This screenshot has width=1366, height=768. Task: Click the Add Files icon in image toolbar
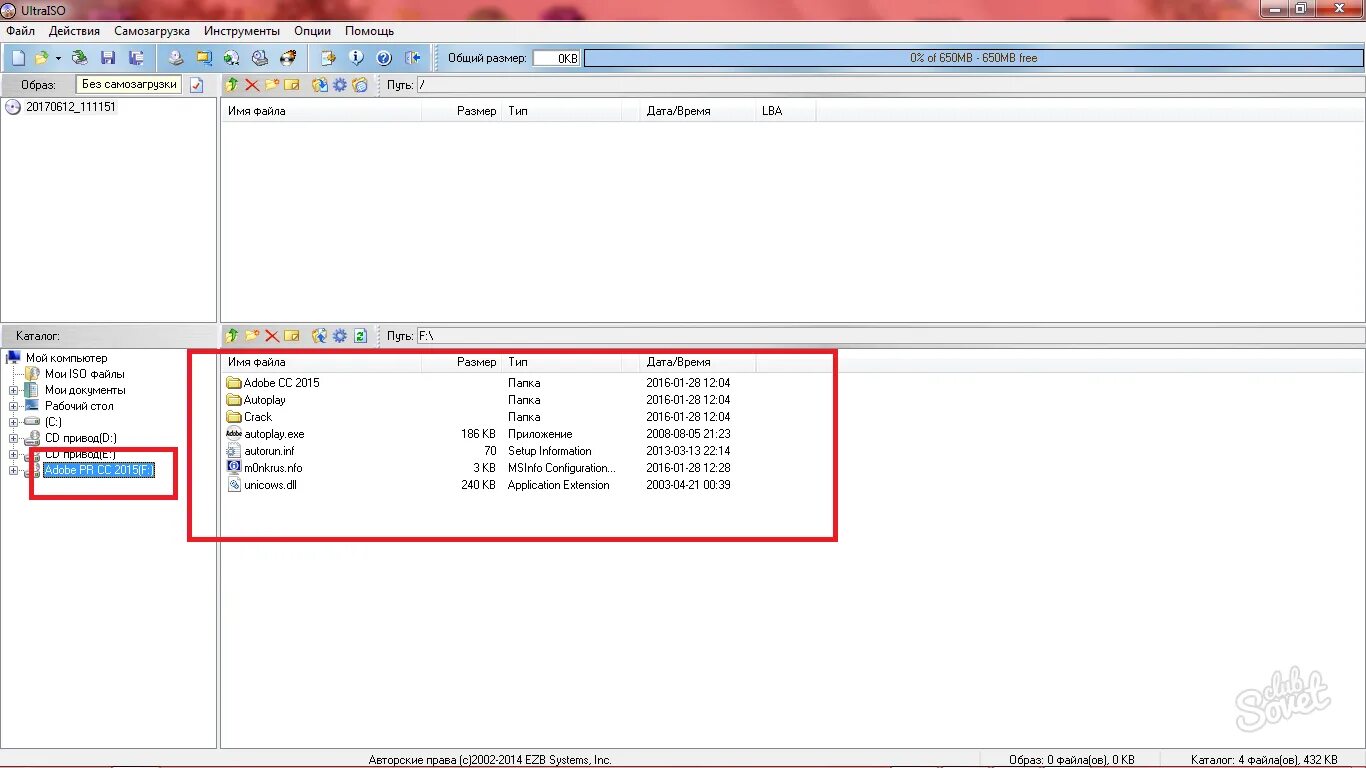pyautogui.click(x=320, y=85)
